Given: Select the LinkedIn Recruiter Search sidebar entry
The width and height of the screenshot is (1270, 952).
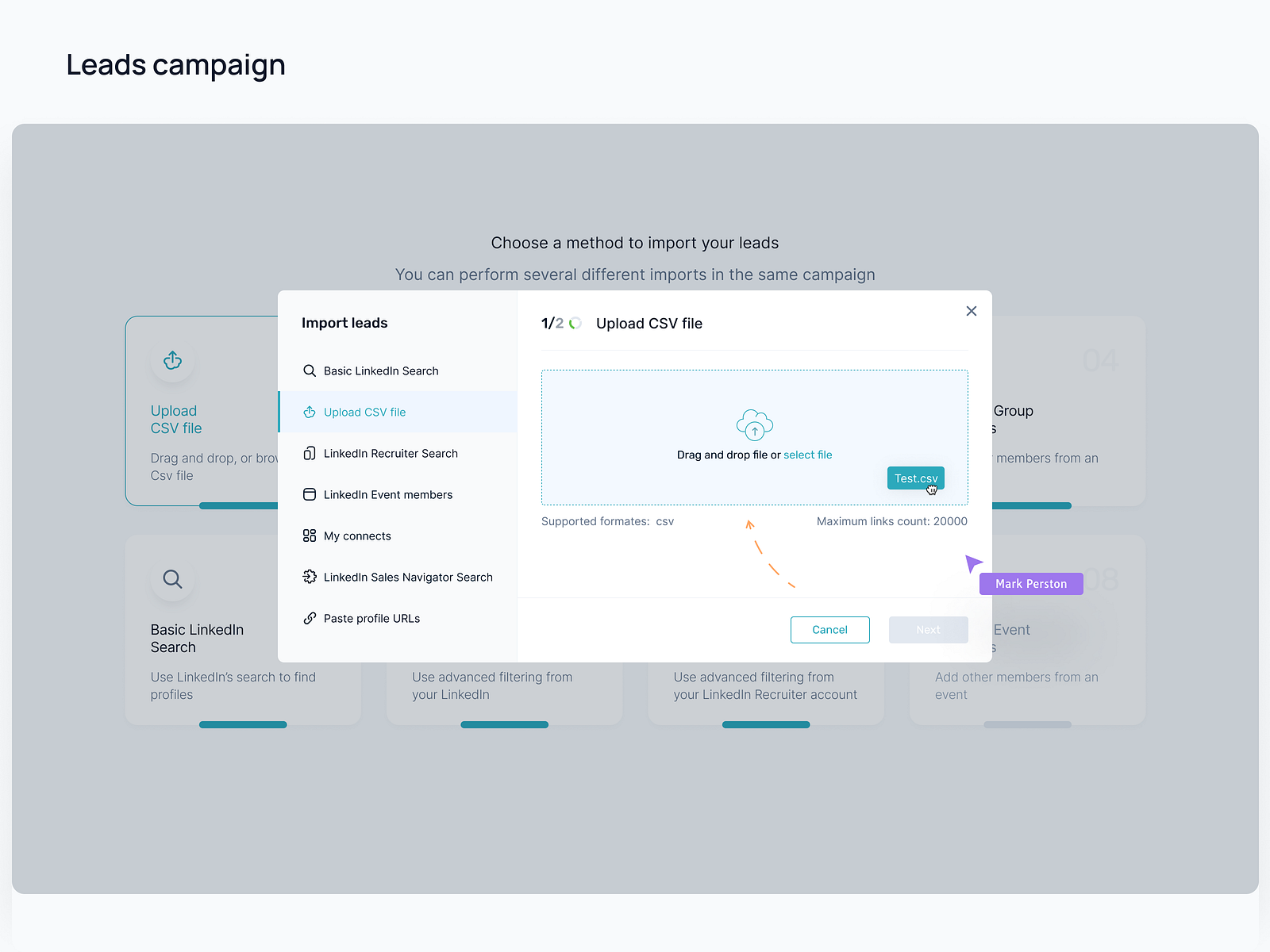Looking at the screenshot, I should point(391,453).
